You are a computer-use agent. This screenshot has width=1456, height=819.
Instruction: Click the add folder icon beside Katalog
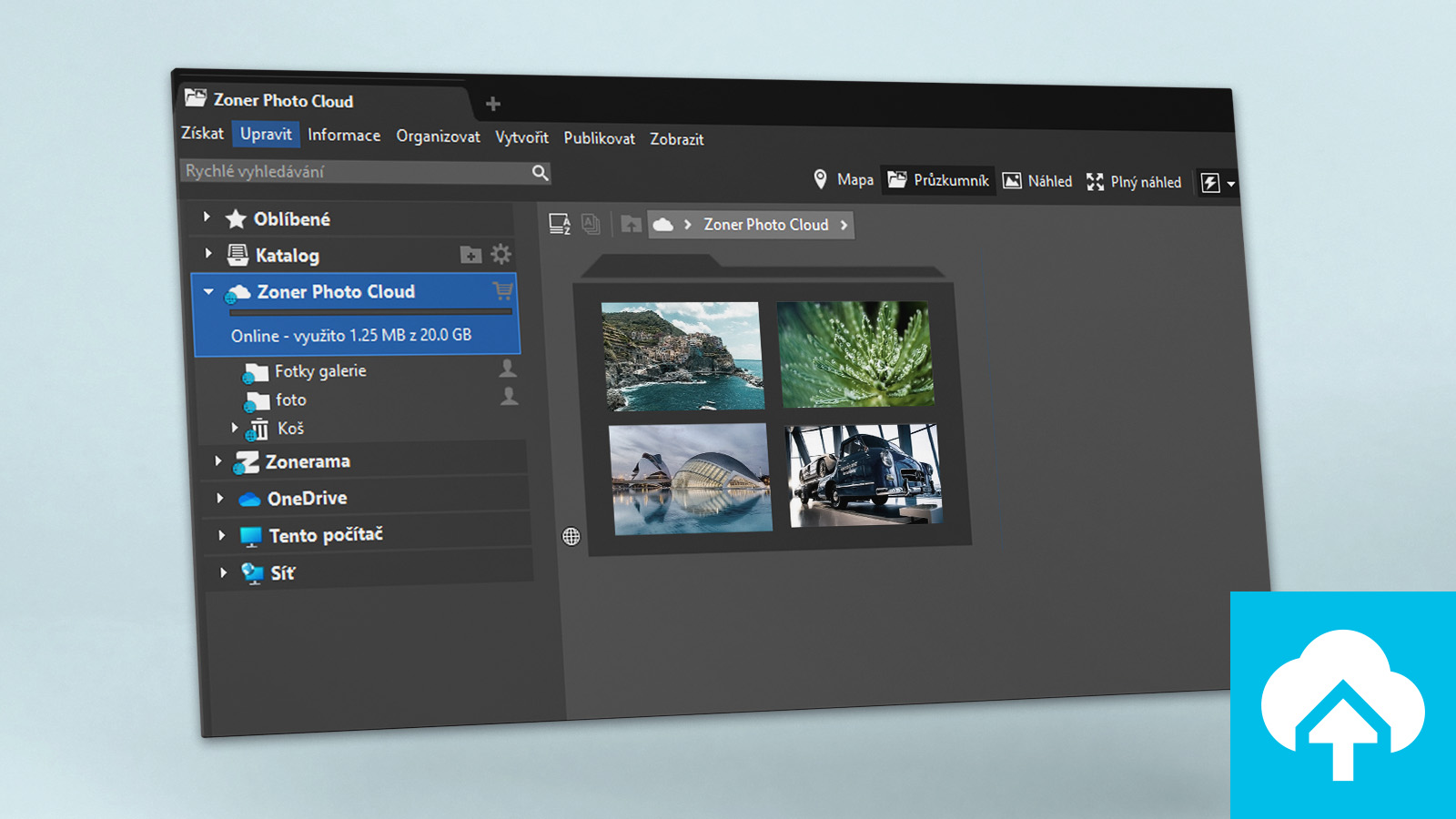click(470, 256)
